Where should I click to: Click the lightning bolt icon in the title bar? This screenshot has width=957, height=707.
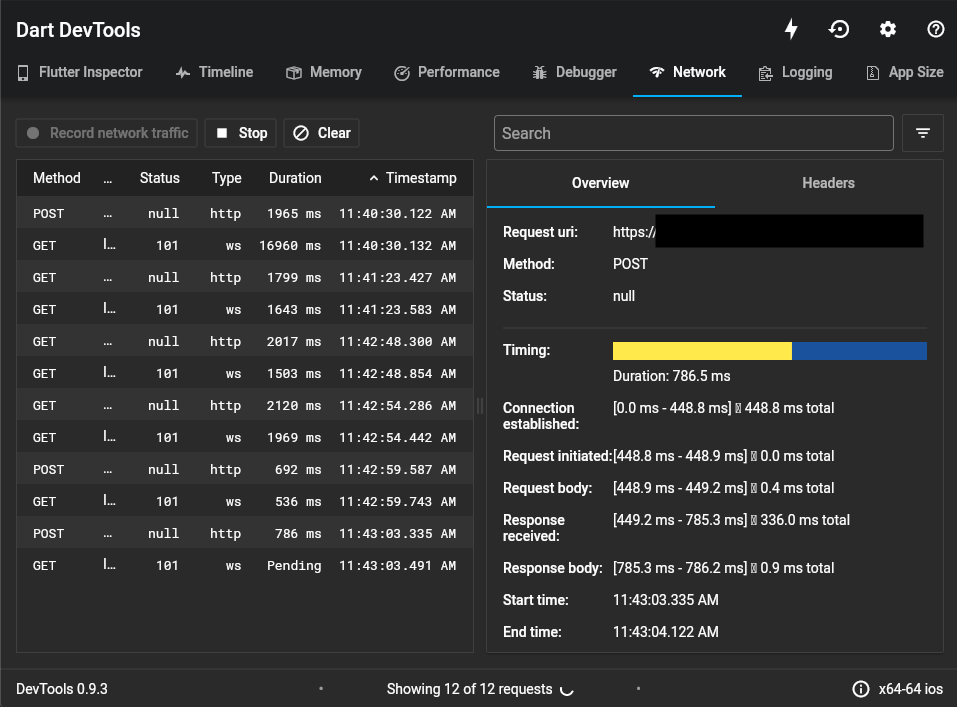[x=791, y=29]
